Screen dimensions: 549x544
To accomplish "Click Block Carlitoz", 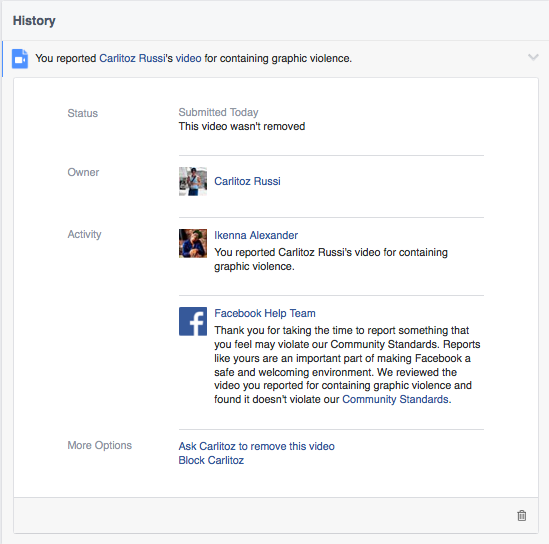I will (211, 460).
